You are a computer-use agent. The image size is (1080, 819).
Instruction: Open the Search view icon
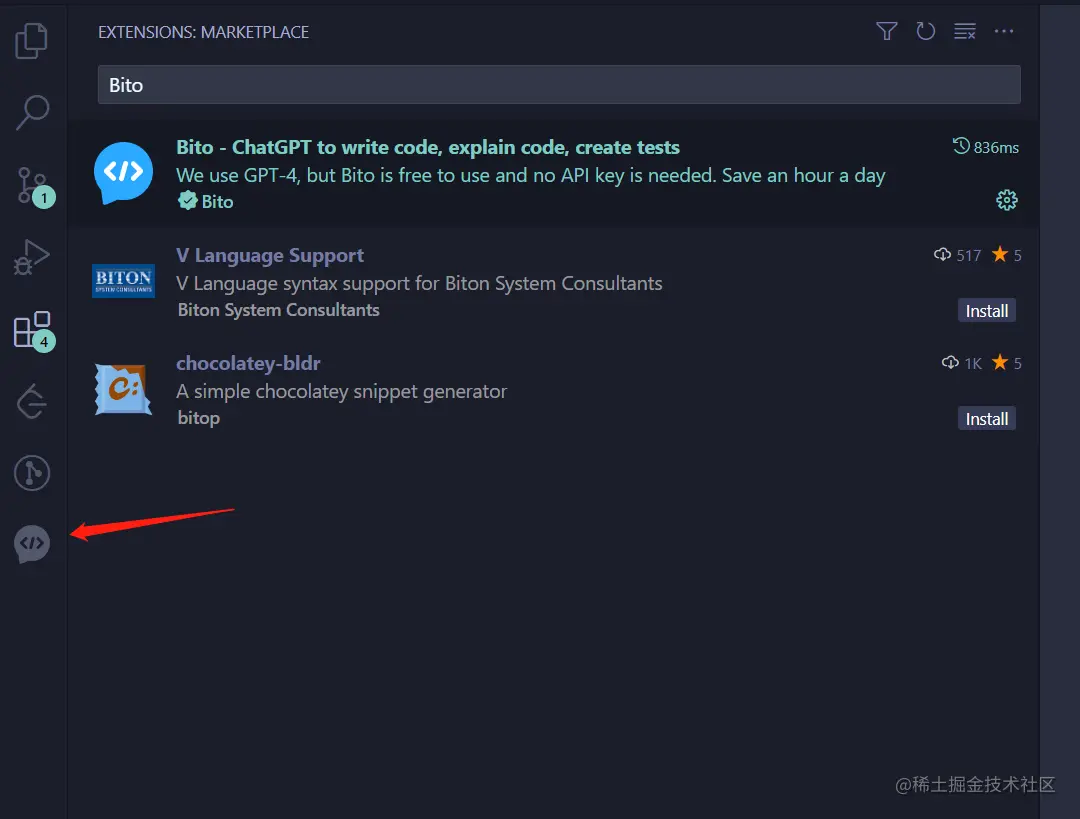click(x=32, y=112)
